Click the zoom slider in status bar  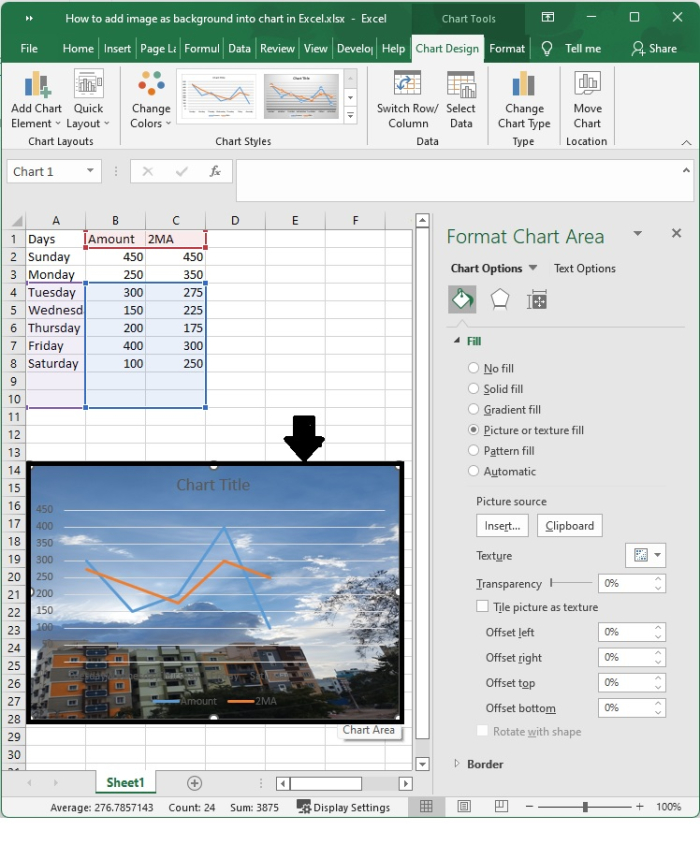[x=585, y=807]
